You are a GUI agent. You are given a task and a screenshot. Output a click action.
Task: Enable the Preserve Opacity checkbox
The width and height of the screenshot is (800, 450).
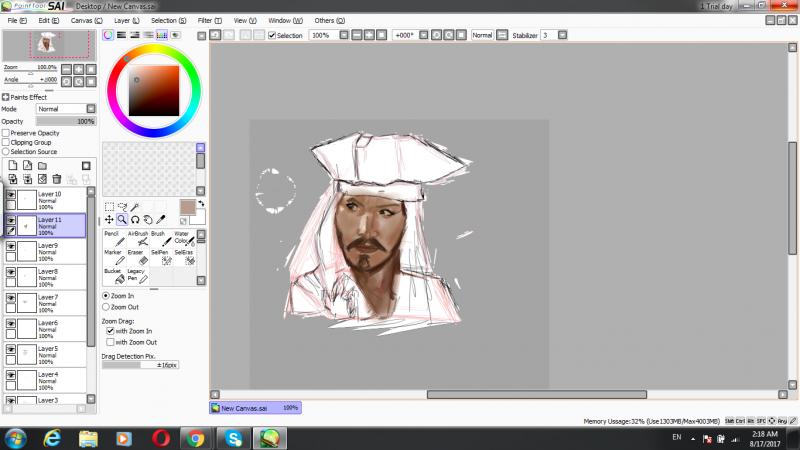click(x=6, y=132)
